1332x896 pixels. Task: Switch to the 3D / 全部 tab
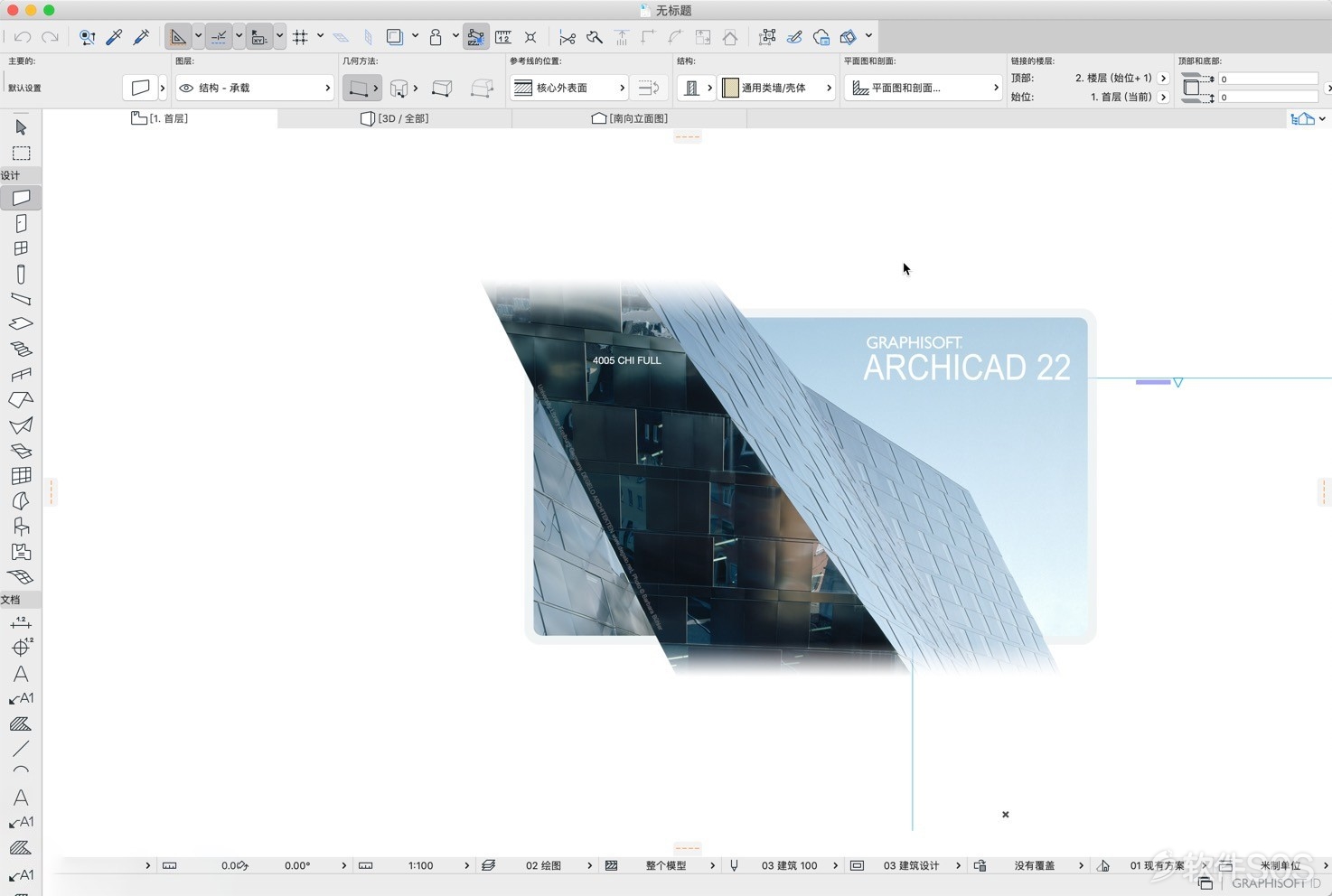click(395, 118)
